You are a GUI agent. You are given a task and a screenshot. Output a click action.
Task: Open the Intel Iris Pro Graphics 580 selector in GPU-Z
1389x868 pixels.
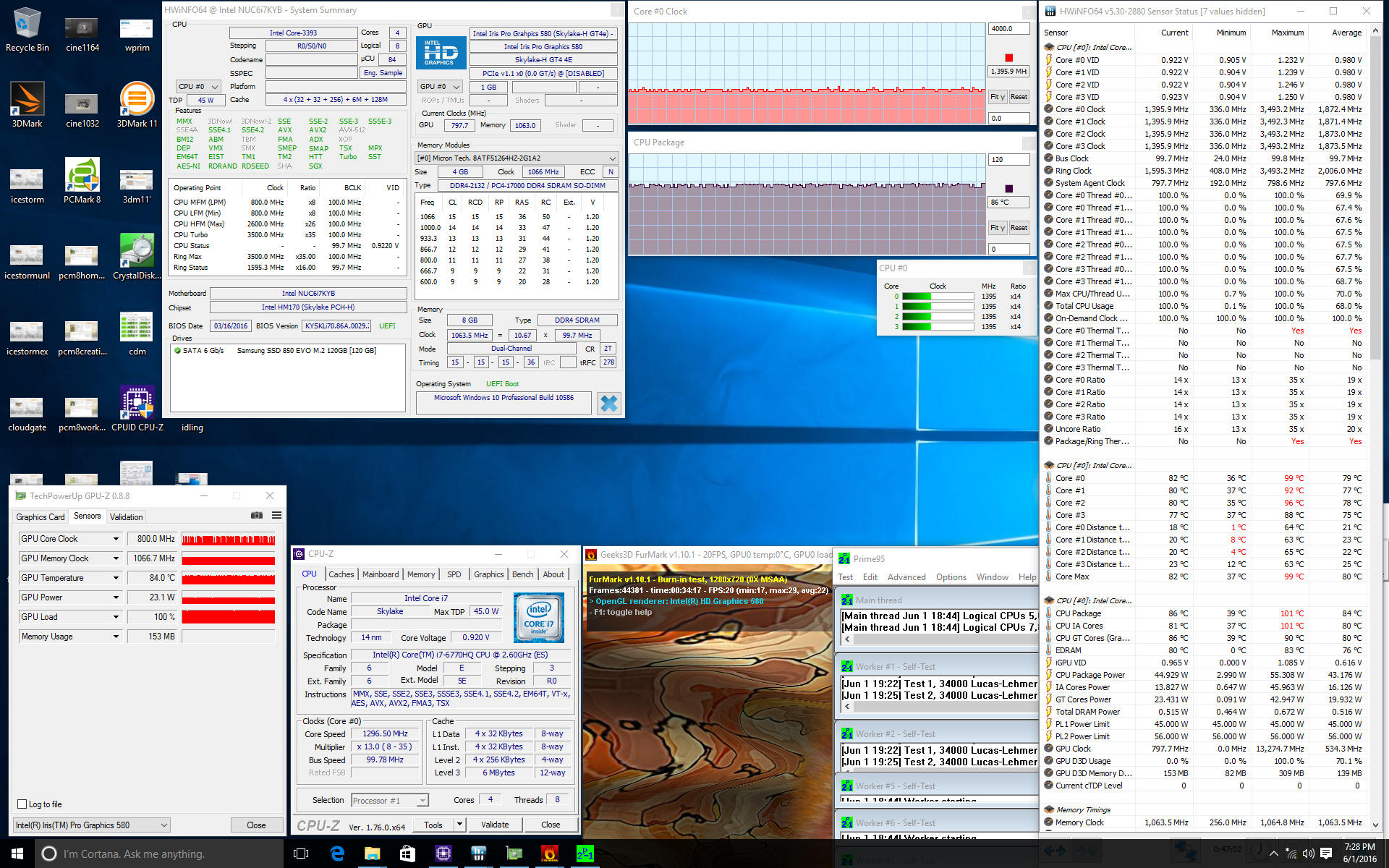coord(92,825)
